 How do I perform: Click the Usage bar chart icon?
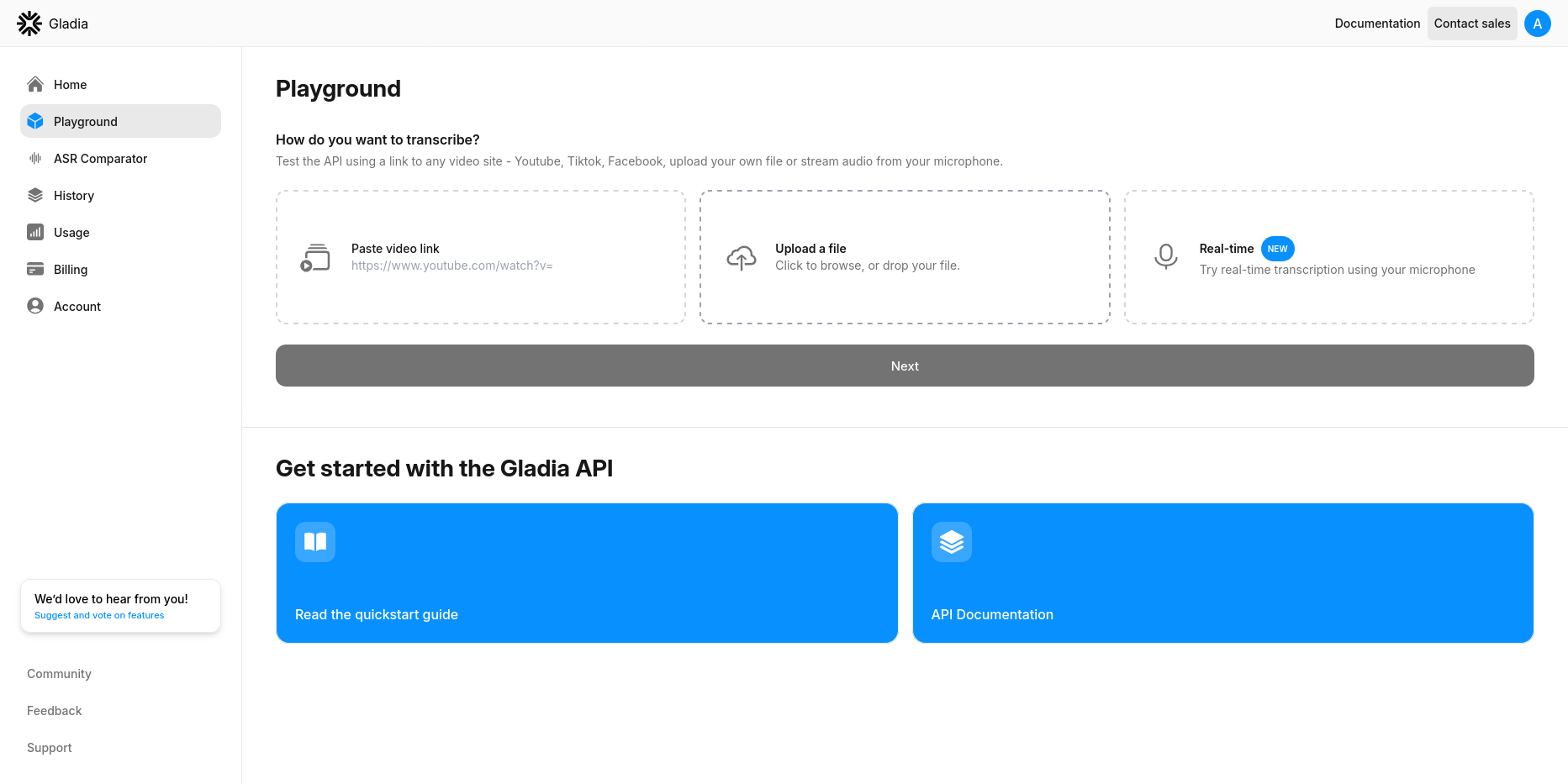tap(35, 232)
